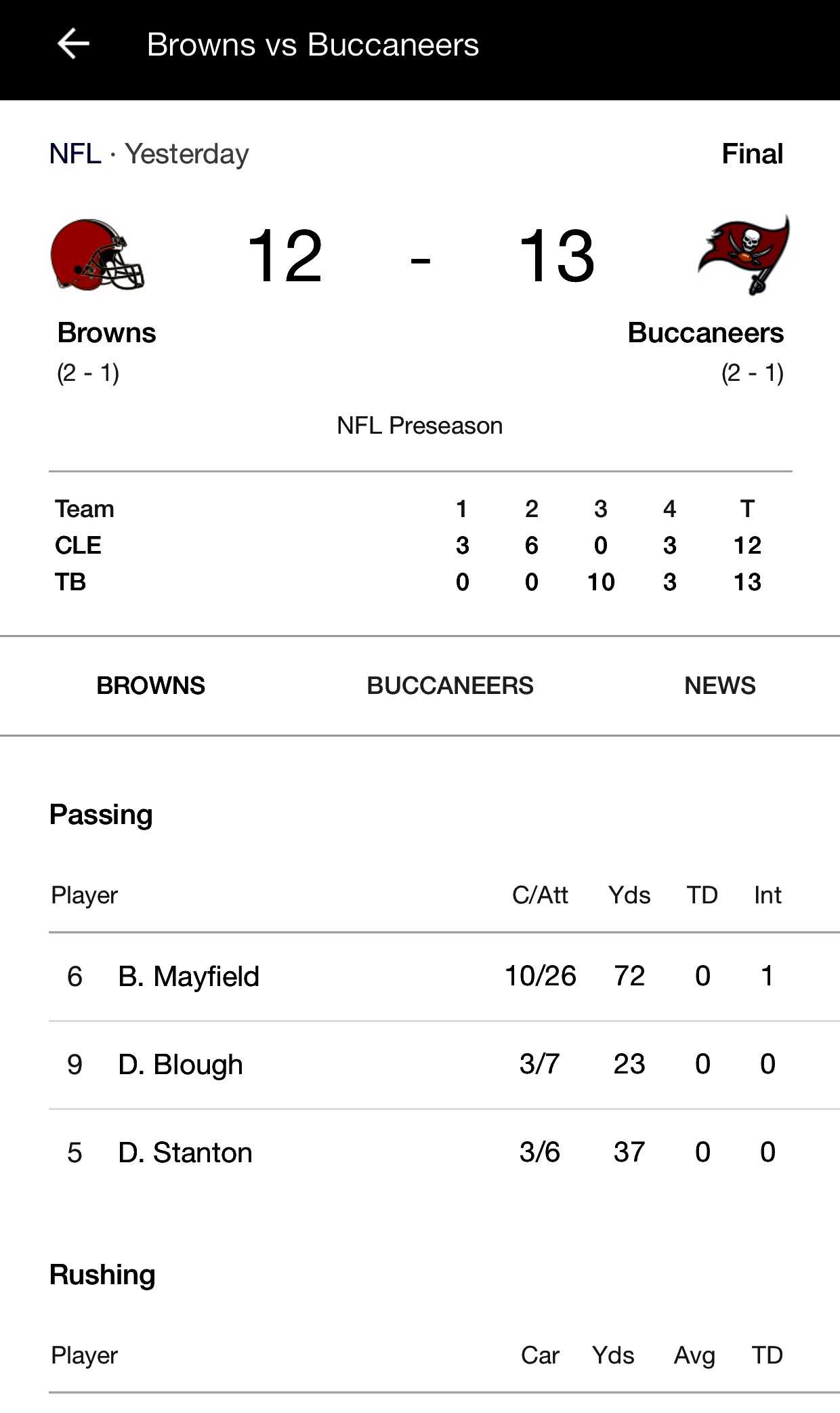Image resolution: width=840 pixels, height=1413 pixels.
Task: Open the NFL league link
Action: (75, 154)
